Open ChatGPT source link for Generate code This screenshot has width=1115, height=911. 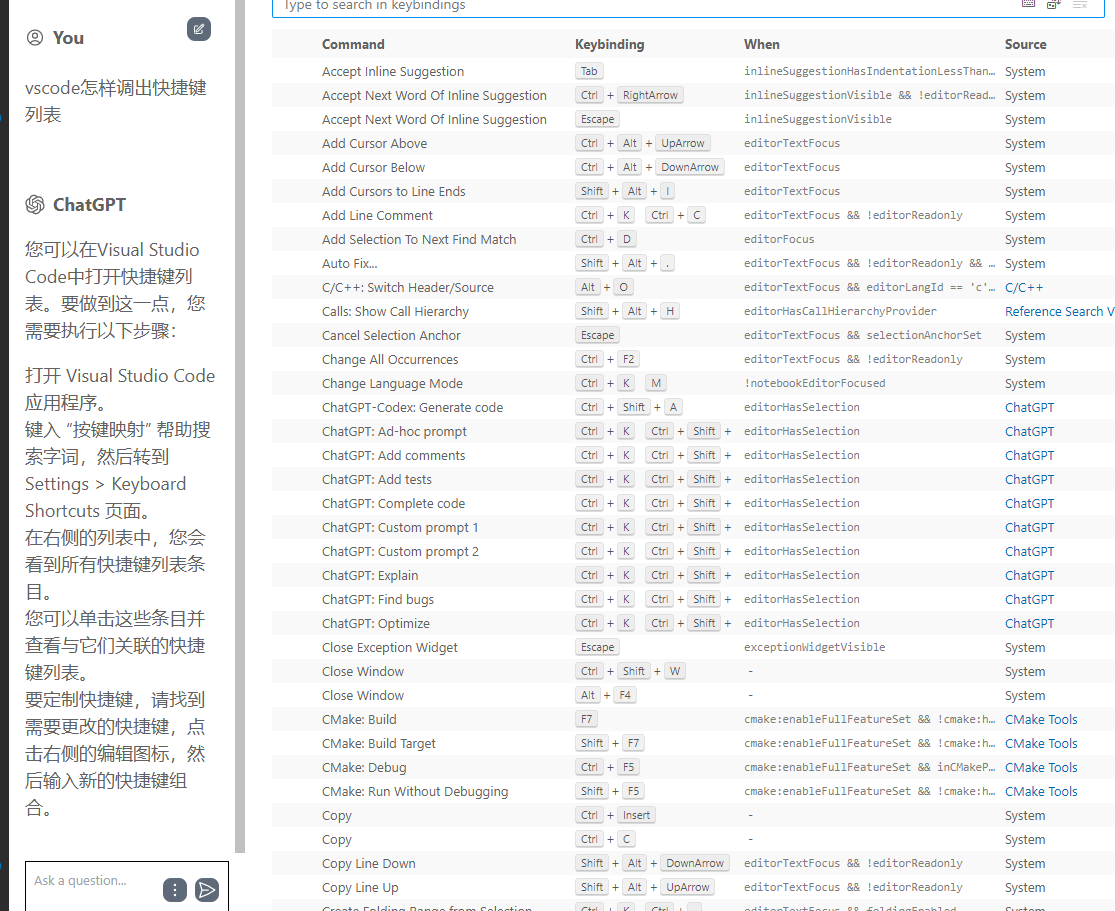[1029, 407]
